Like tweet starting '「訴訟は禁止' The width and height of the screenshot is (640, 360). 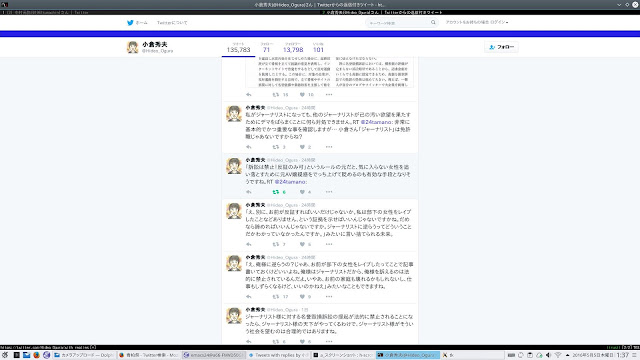coord(302,192)
